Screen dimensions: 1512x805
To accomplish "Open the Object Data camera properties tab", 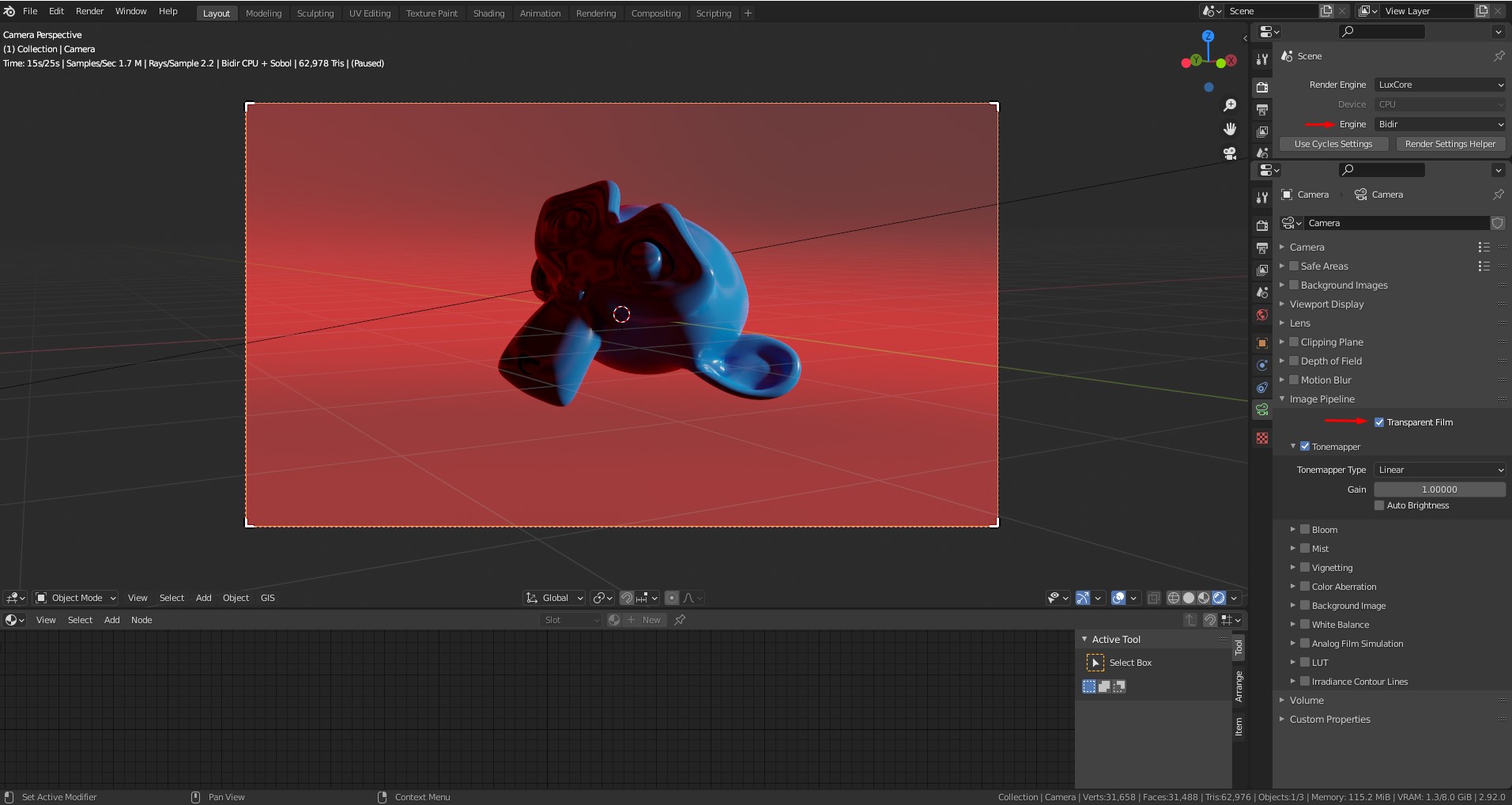I will (1262, 410).
